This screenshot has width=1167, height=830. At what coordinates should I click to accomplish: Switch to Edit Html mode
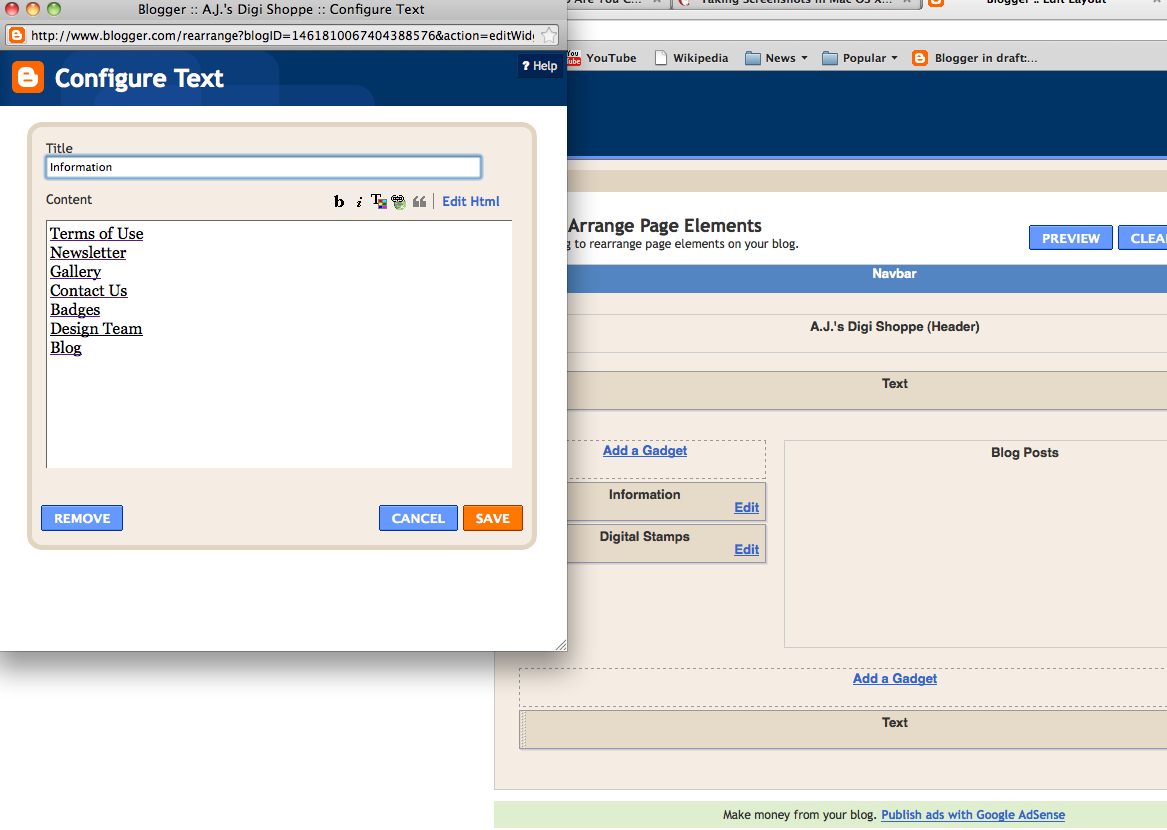pos(470,201)
